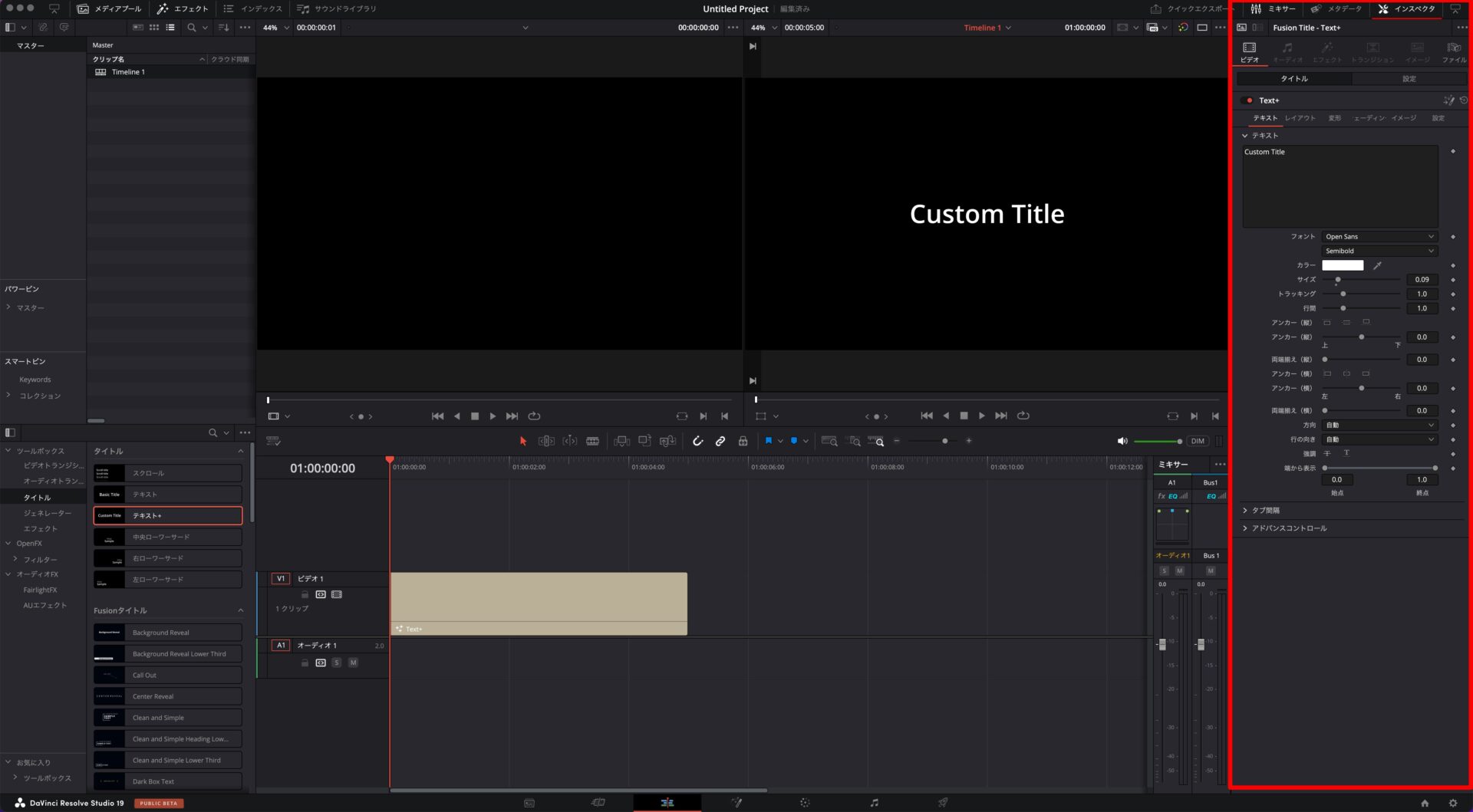Open the サウンドライブラリ panel
Image resolution: width=1473 pixels, height=812 pixels.
pyautogui.click(x=337, y=9)
